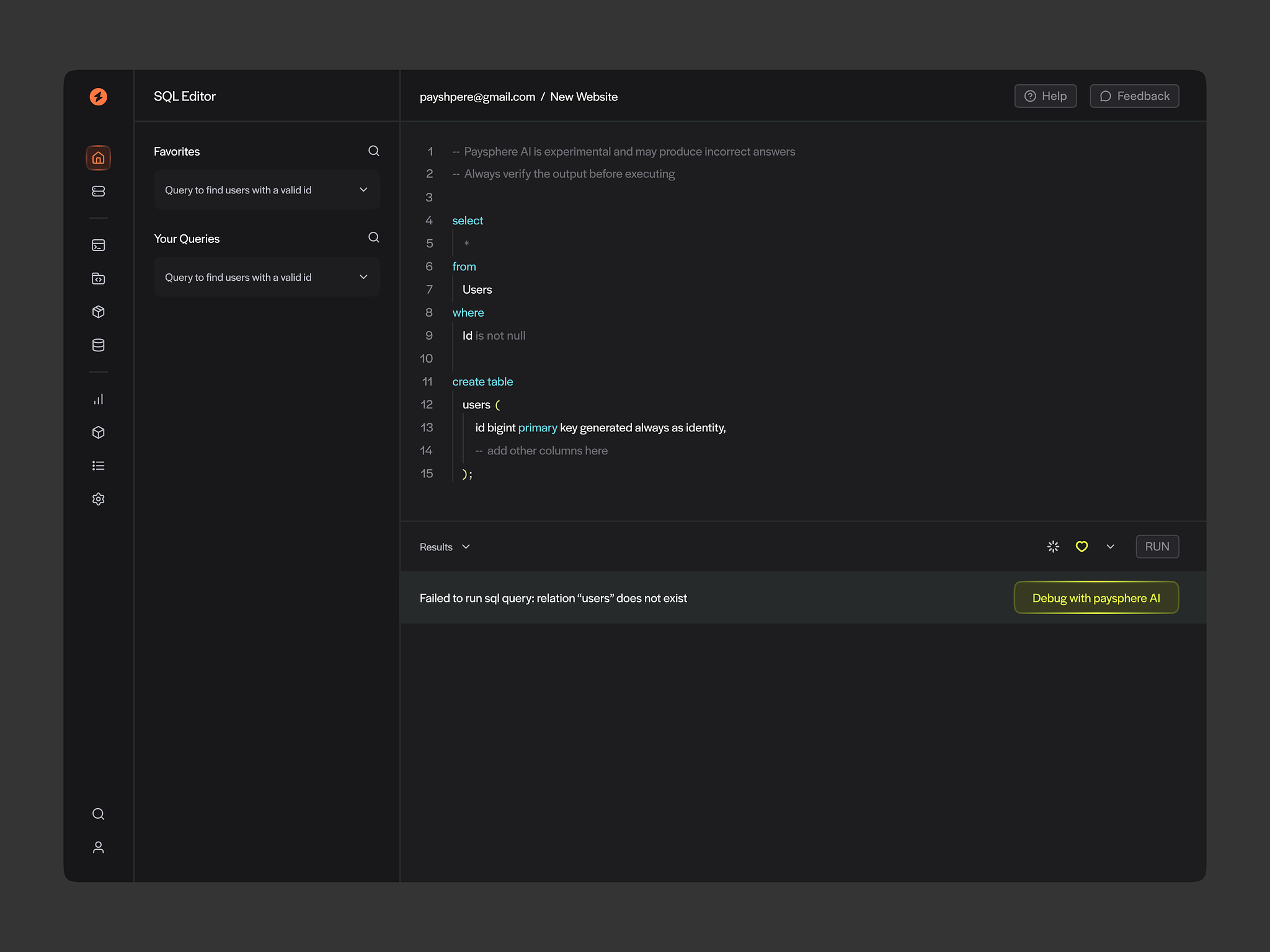Open the lower cube icon in sidebar
Image resolution: width=1270 pixels, height=952 pixels.
click(98, 432)
